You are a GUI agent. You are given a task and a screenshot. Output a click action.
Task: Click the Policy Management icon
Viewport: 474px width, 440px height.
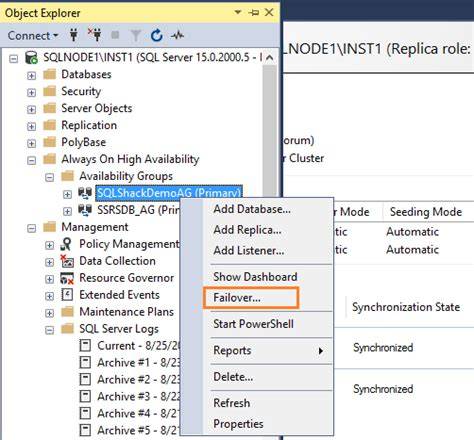coord(66,244)
